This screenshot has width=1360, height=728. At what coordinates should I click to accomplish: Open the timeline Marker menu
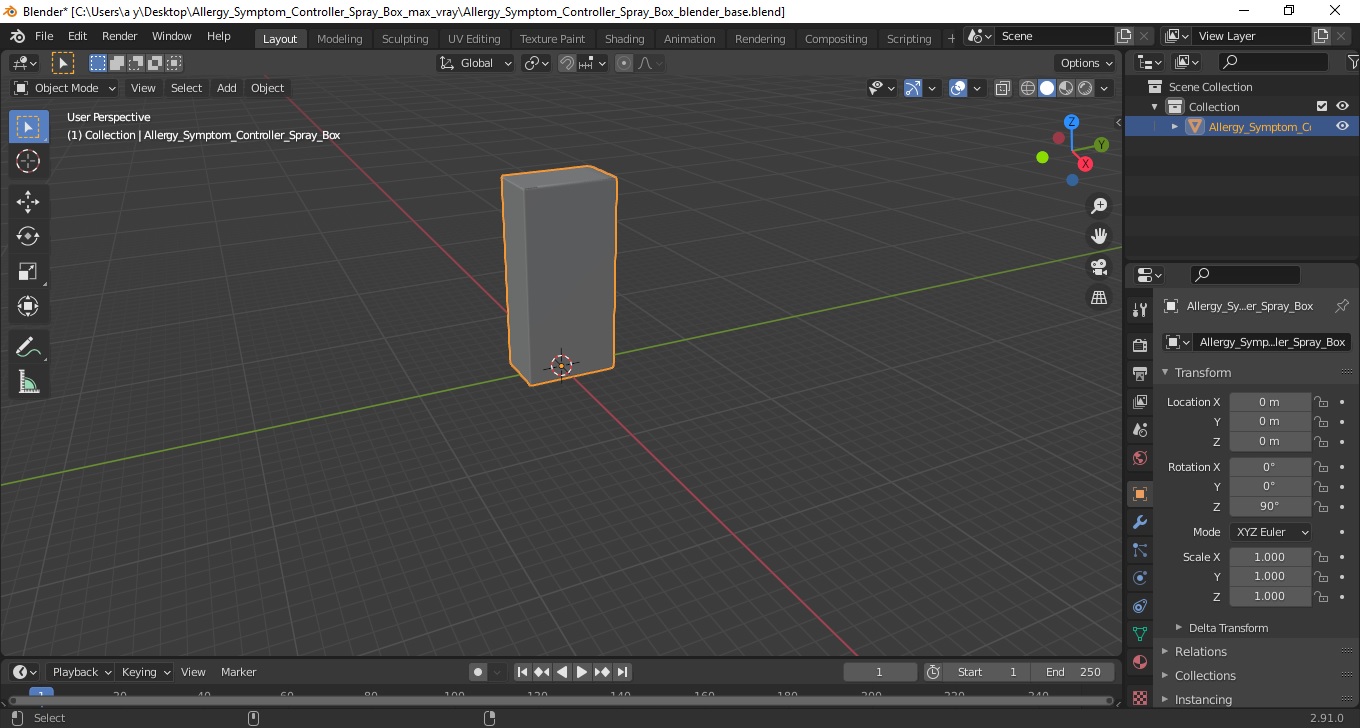coord(239,672)
